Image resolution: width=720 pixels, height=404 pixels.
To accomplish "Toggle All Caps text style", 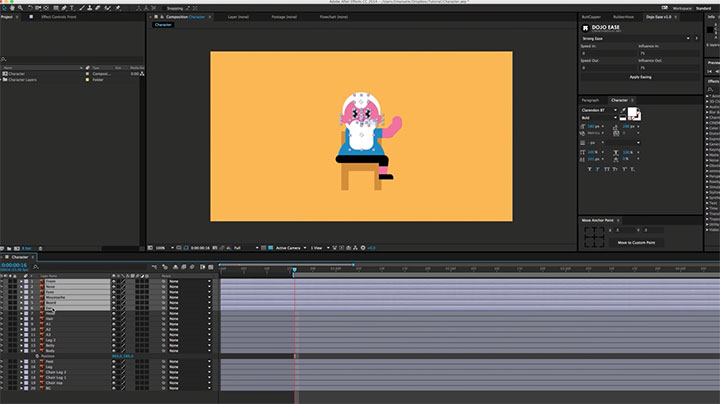I will 607,169.
